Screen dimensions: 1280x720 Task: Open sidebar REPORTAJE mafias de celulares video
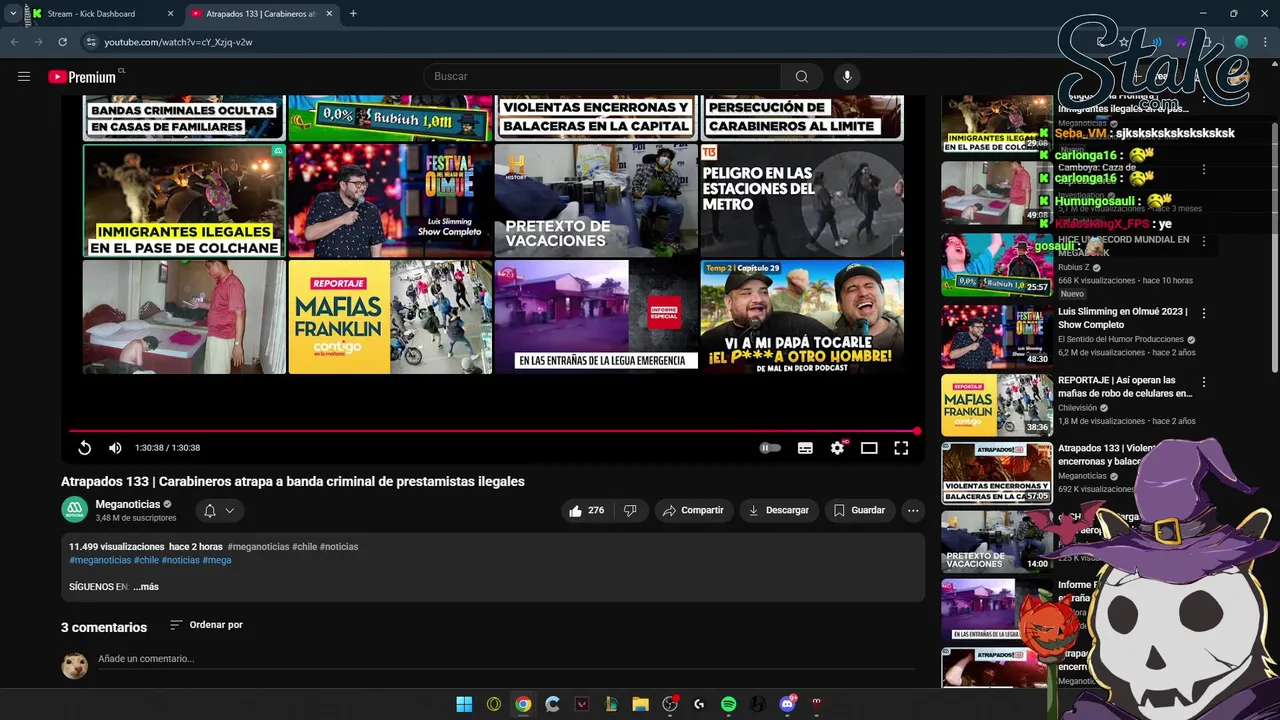tap(1125, 387)
